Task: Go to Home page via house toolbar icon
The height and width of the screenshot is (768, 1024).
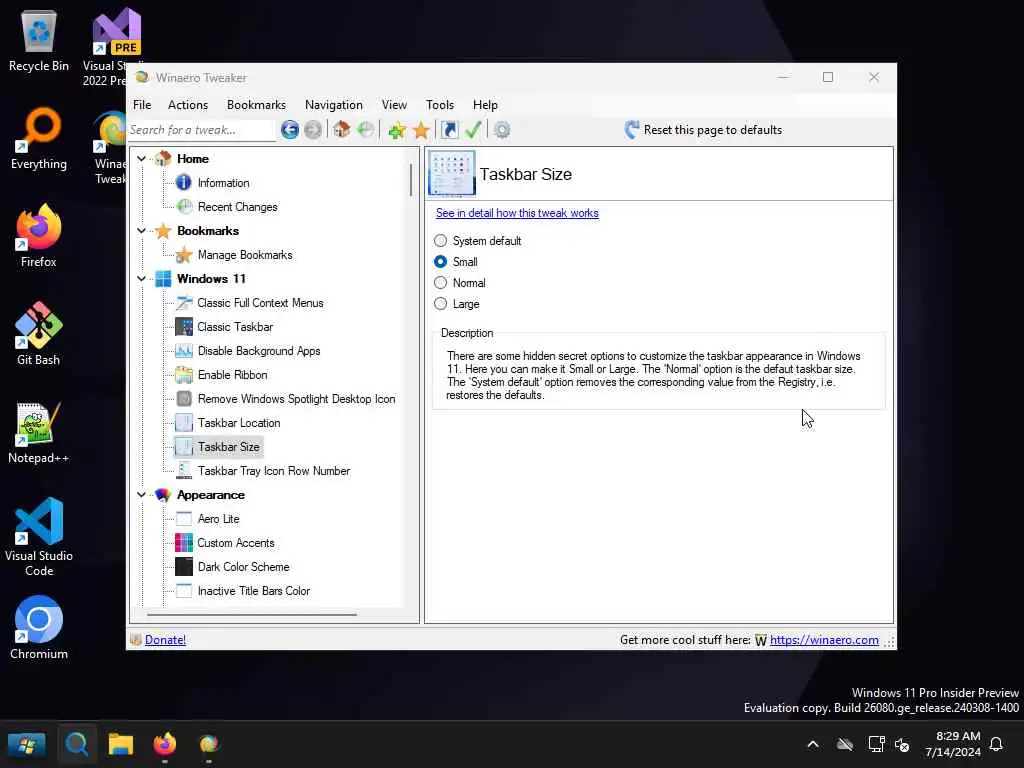Action: [x=342, y=129]
